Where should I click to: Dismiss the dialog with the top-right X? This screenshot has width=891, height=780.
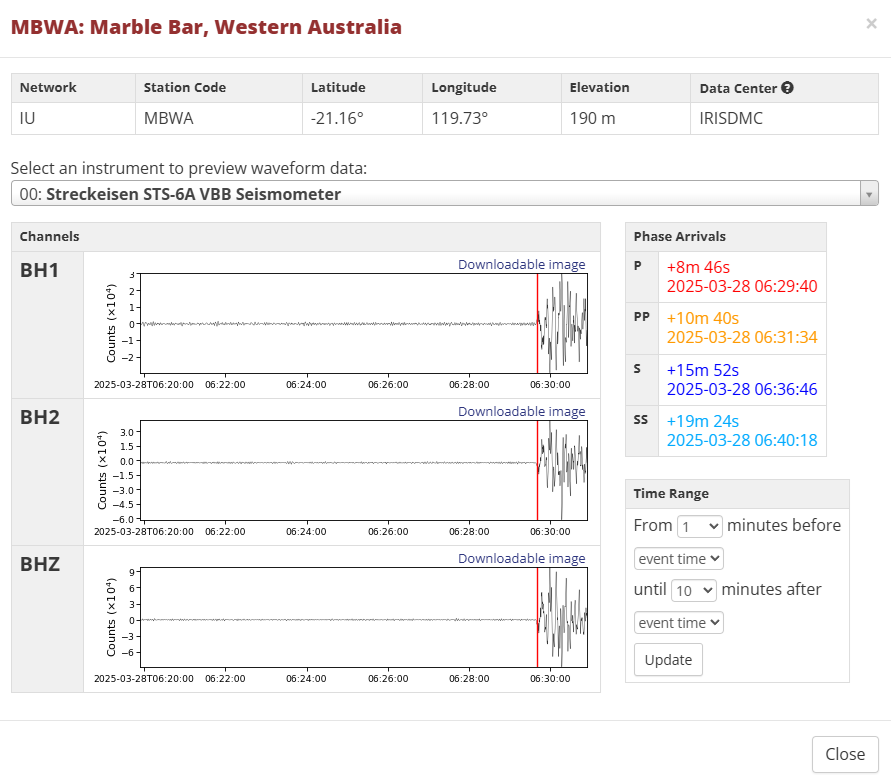871,24
